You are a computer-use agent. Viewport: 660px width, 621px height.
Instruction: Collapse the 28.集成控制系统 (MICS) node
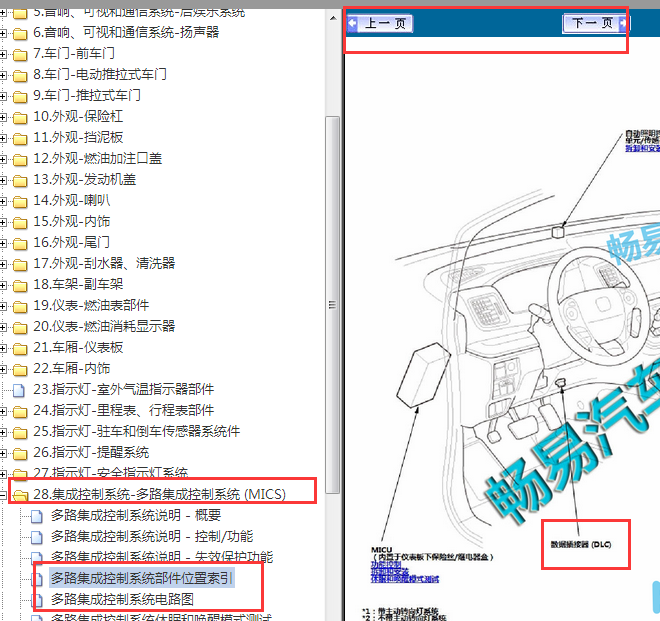click(x=3, y=495)
